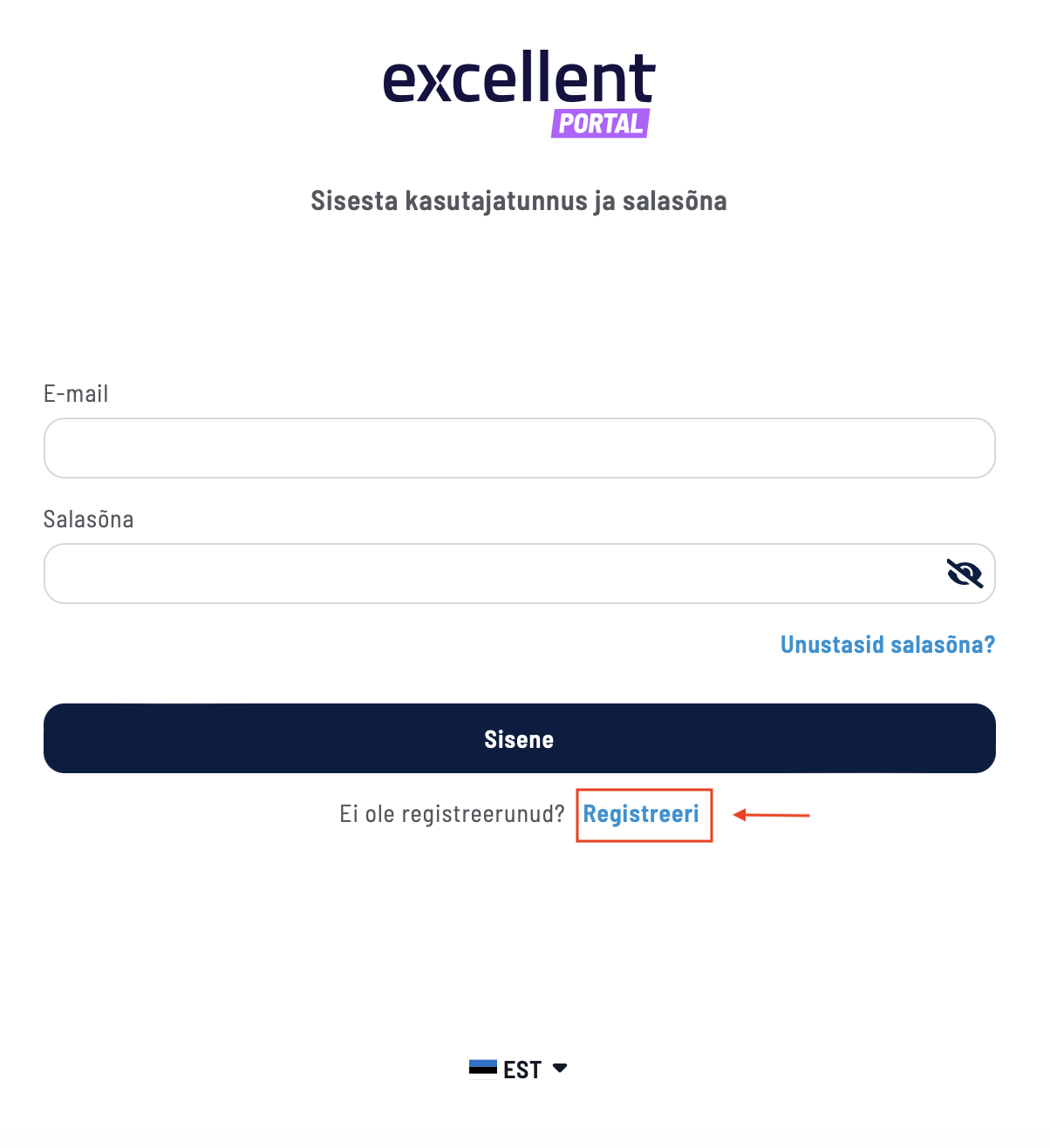The height and width of the screenshot is (1148, 1050).
Task: Click the E-mail field label
Action: (76, 394)
